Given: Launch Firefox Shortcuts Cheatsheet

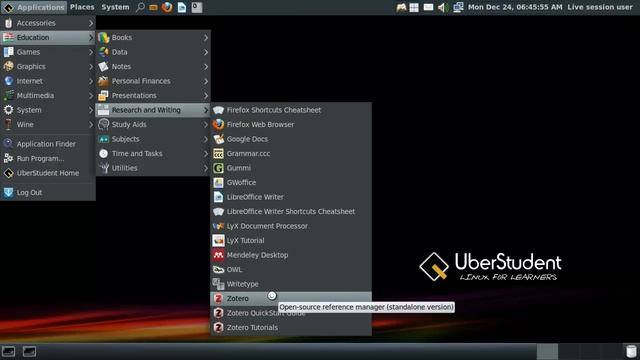Looking at the screenshot, I should (291, 110).
